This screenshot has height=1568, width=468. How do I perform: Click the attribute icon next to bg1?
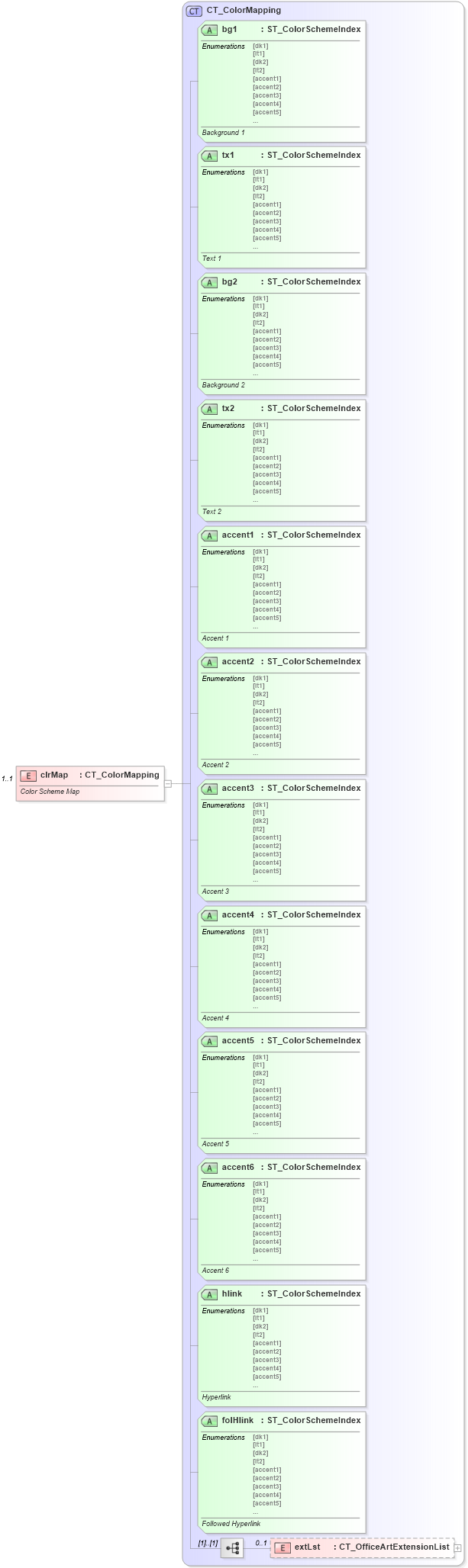click(x=210, y=30)
